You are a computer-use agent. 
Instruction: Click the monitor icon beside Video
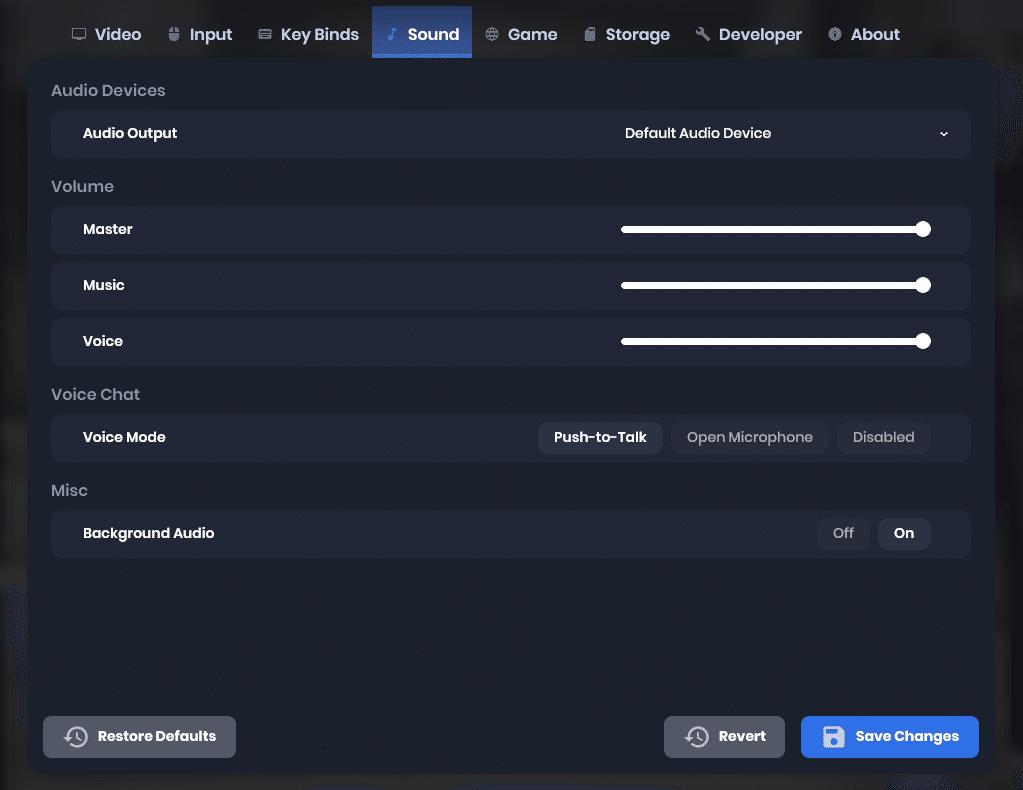coord(79,34)
